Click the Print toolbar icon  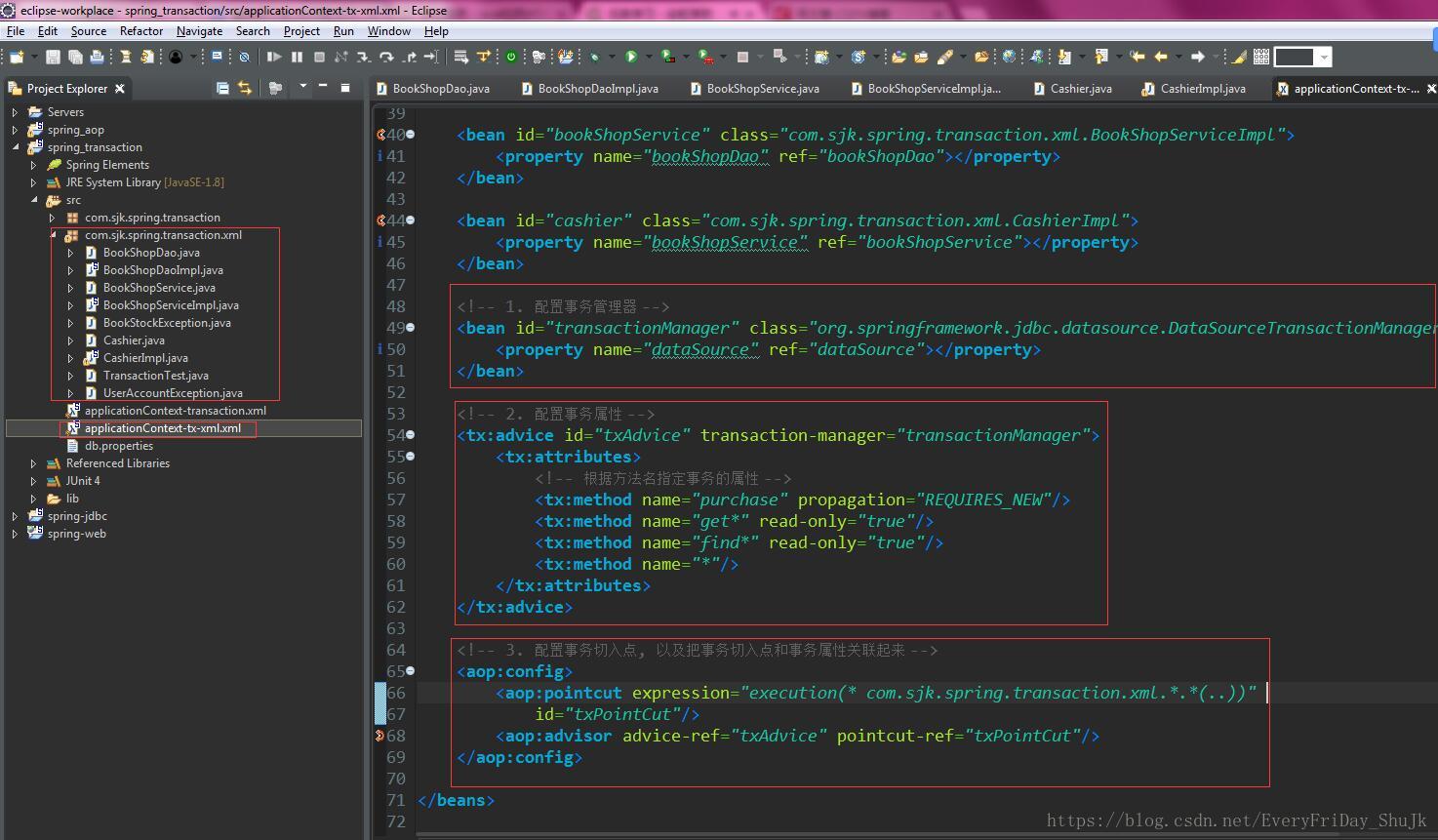coord(97,57)
